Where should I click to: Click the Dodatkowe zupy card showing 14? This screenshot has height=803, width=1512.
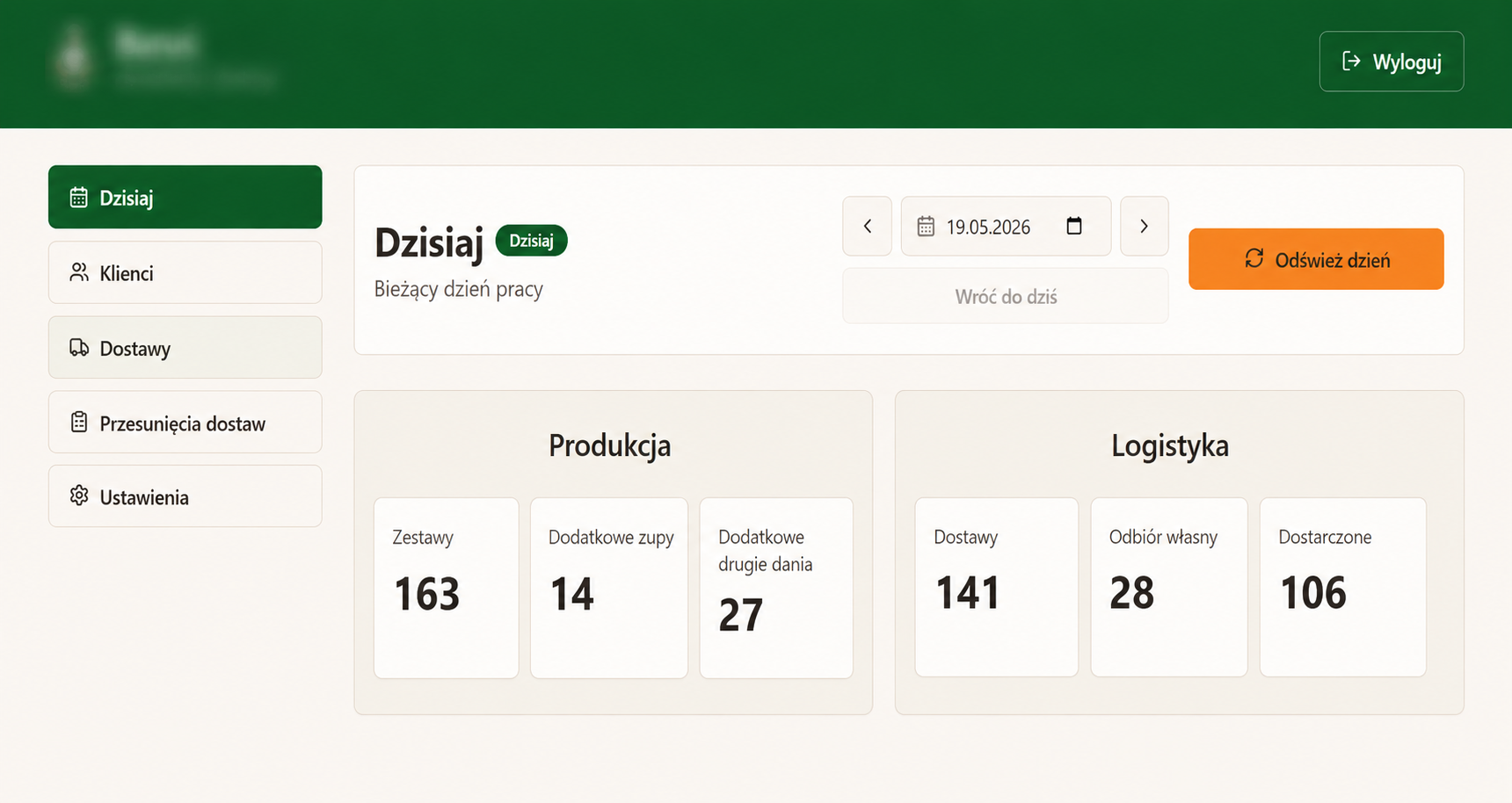(609, 588)
